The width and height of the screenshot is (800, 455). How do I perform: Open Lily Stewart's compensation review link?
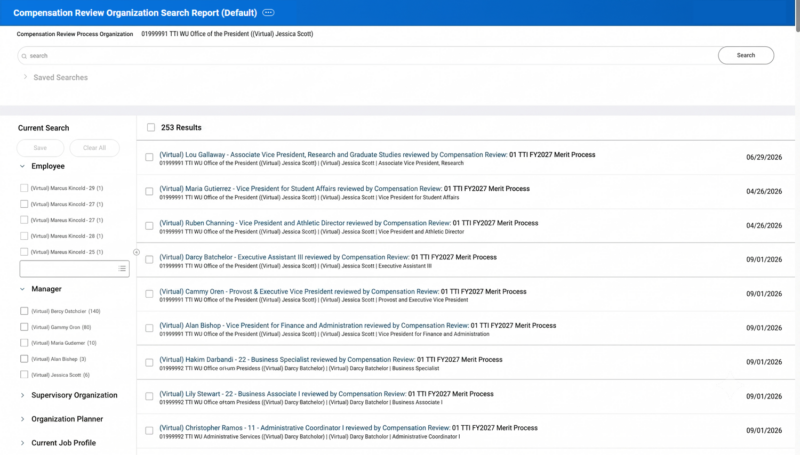(283, 394)
